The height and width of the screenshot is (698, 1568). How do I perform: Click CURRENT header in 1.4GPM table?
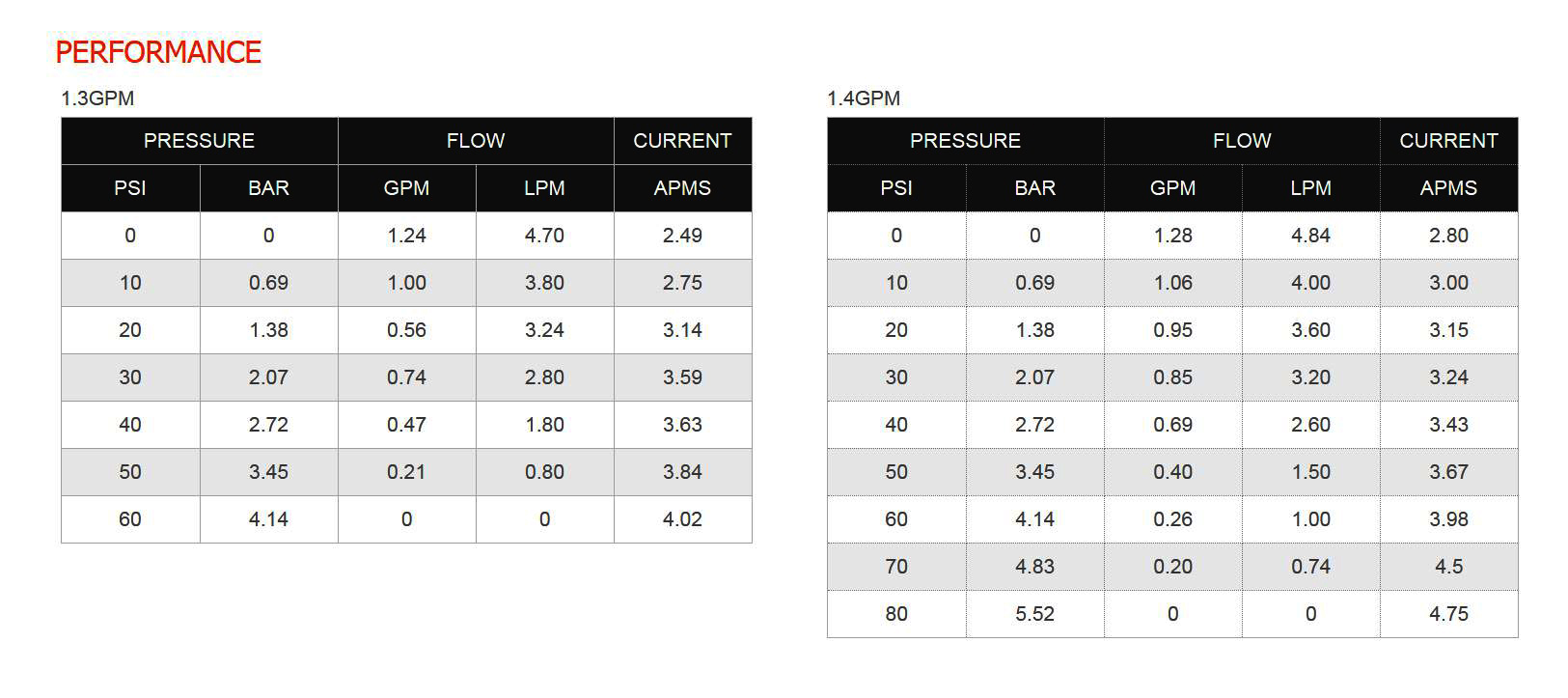1448,141
